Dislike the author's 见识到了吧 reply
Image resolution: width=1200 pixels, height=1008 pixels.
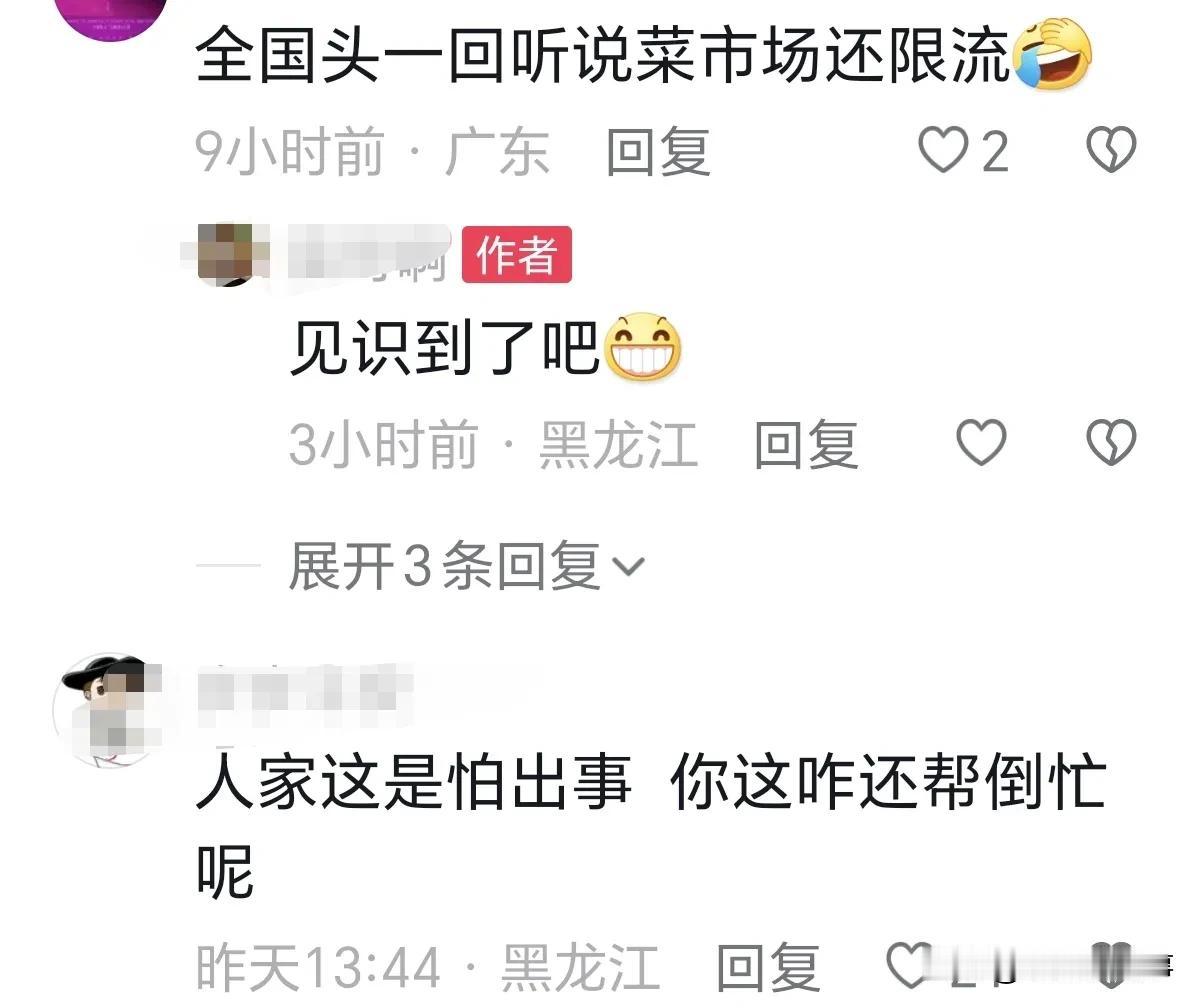coord(1111,443)
